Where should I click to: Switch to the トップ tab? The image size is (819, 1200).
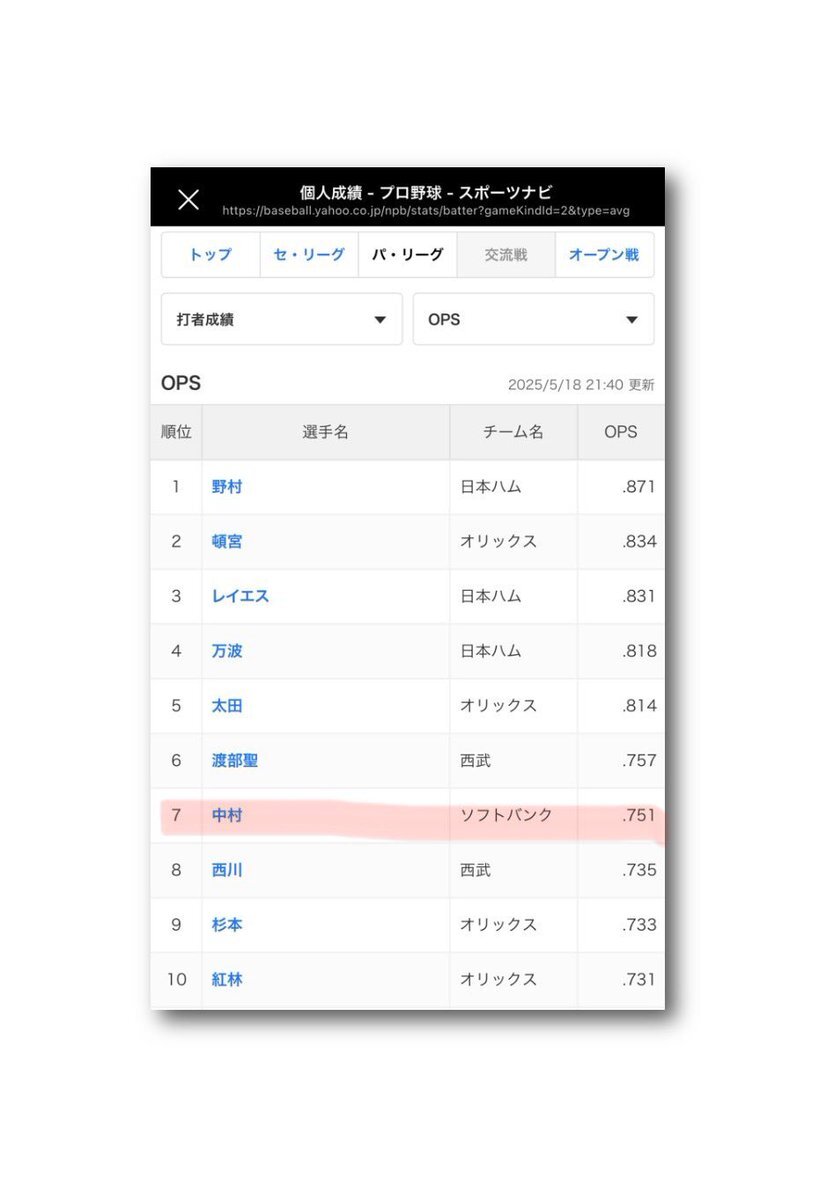pos(210,255)
